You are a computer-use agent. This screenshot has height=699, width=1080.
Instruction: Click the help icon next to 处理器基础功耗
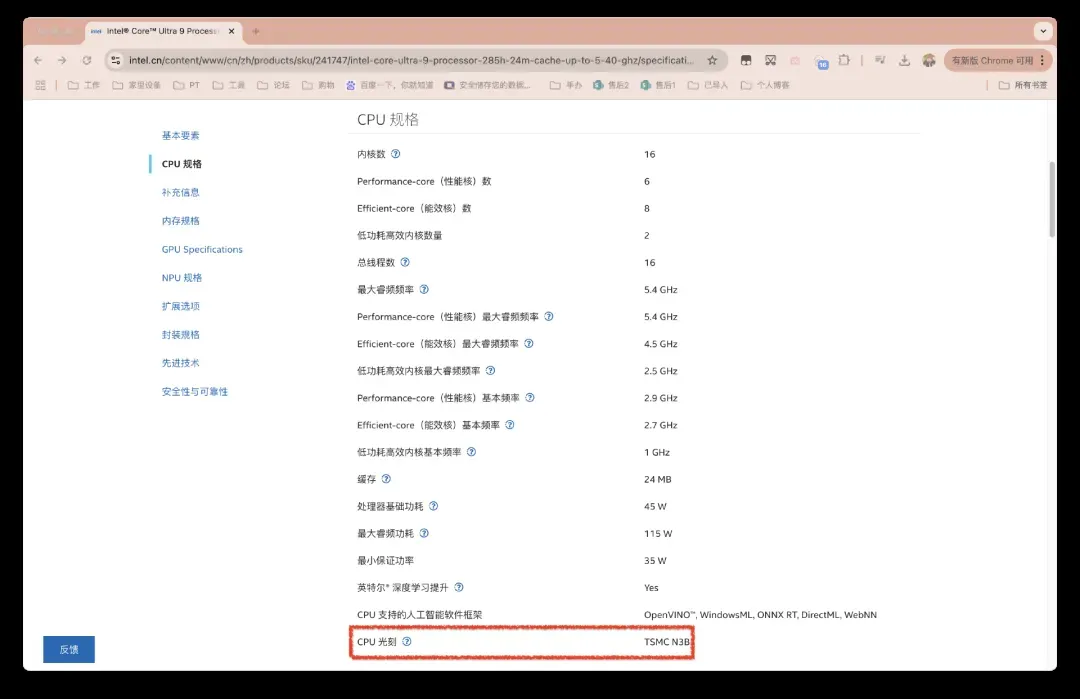point(433,506)
